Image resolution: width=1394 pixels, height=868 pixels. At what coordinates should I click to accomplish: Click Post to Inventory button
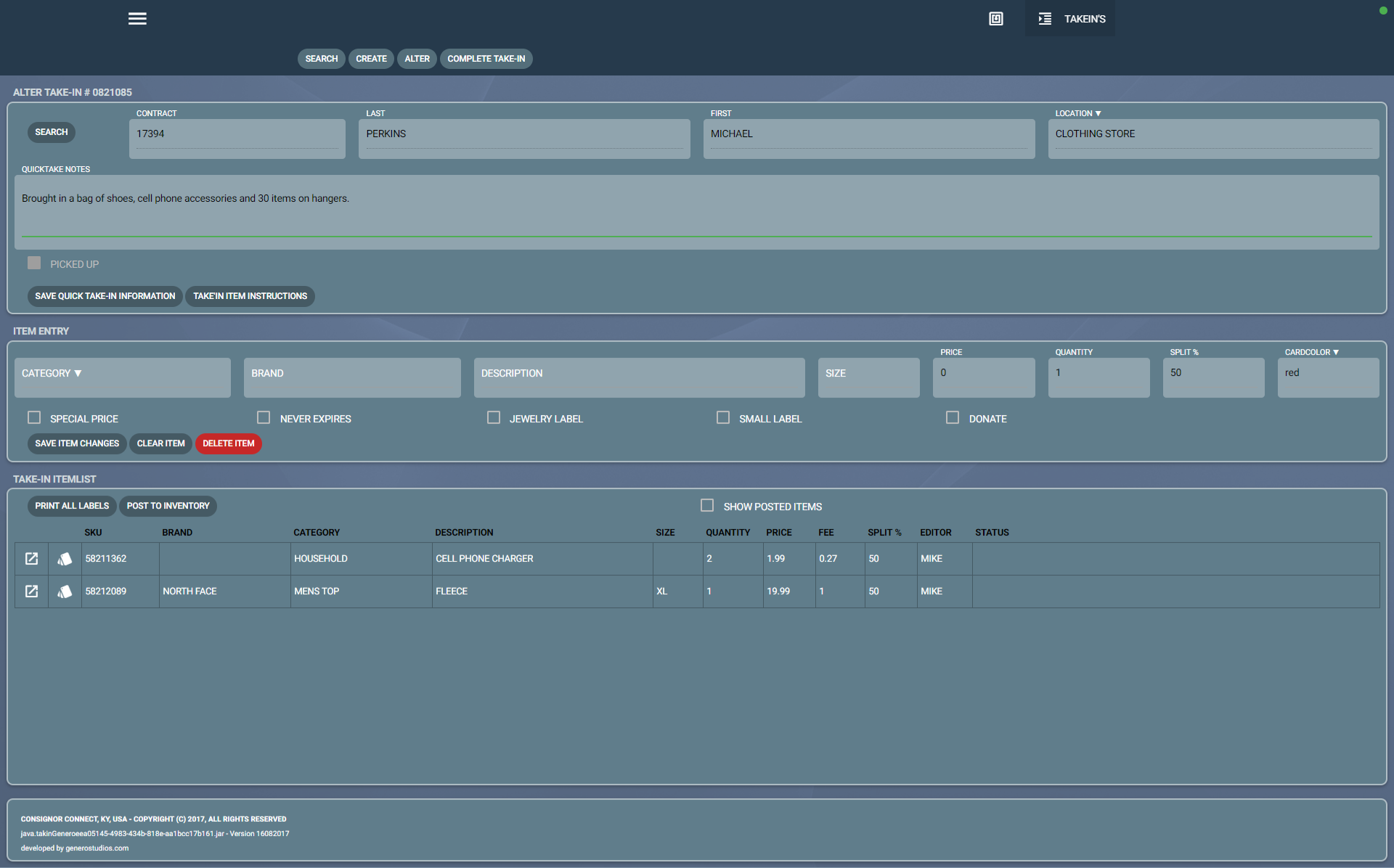[168, 506]
